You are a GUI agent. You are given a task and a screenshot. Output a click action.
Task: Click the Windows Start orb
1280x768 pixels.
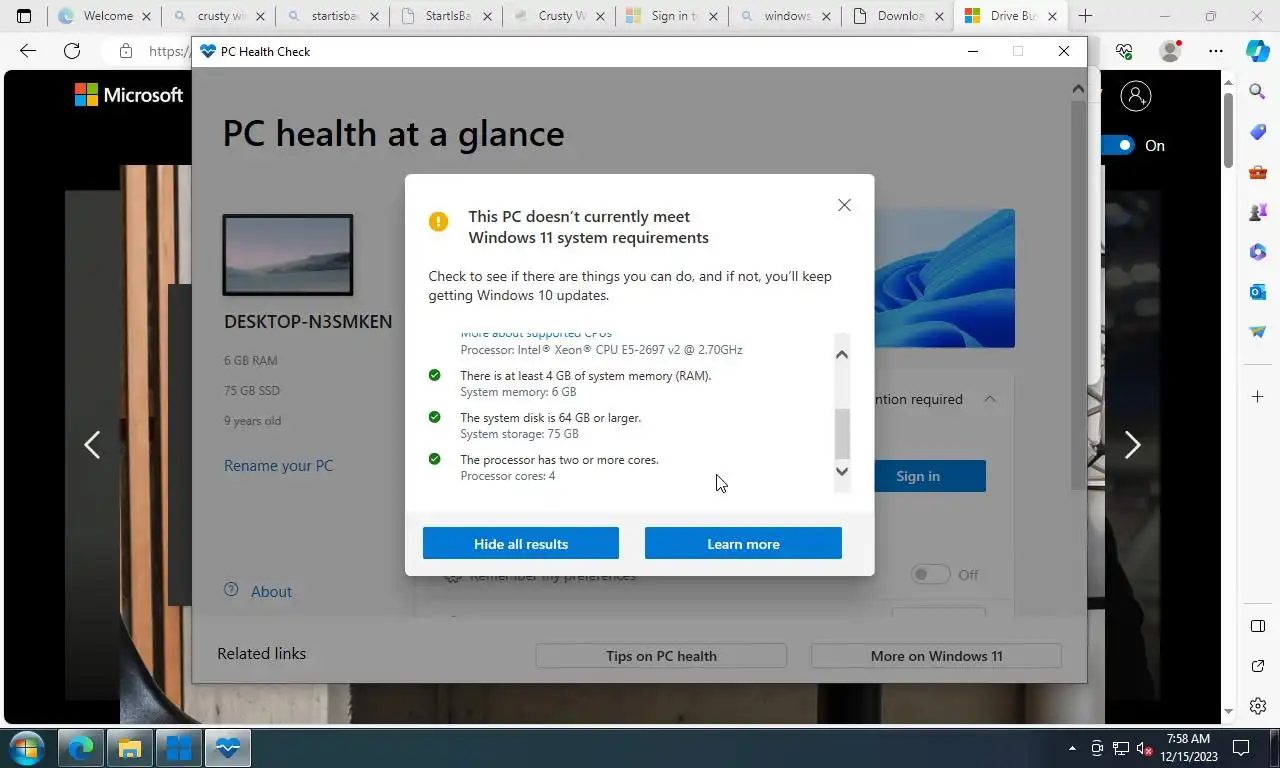coord(26,747)
